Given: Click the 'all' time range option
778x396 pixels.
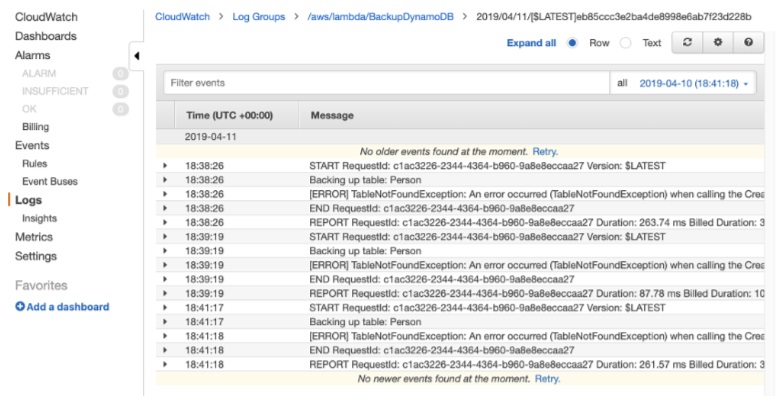Looking at the screenshot, I should (622, 83).
